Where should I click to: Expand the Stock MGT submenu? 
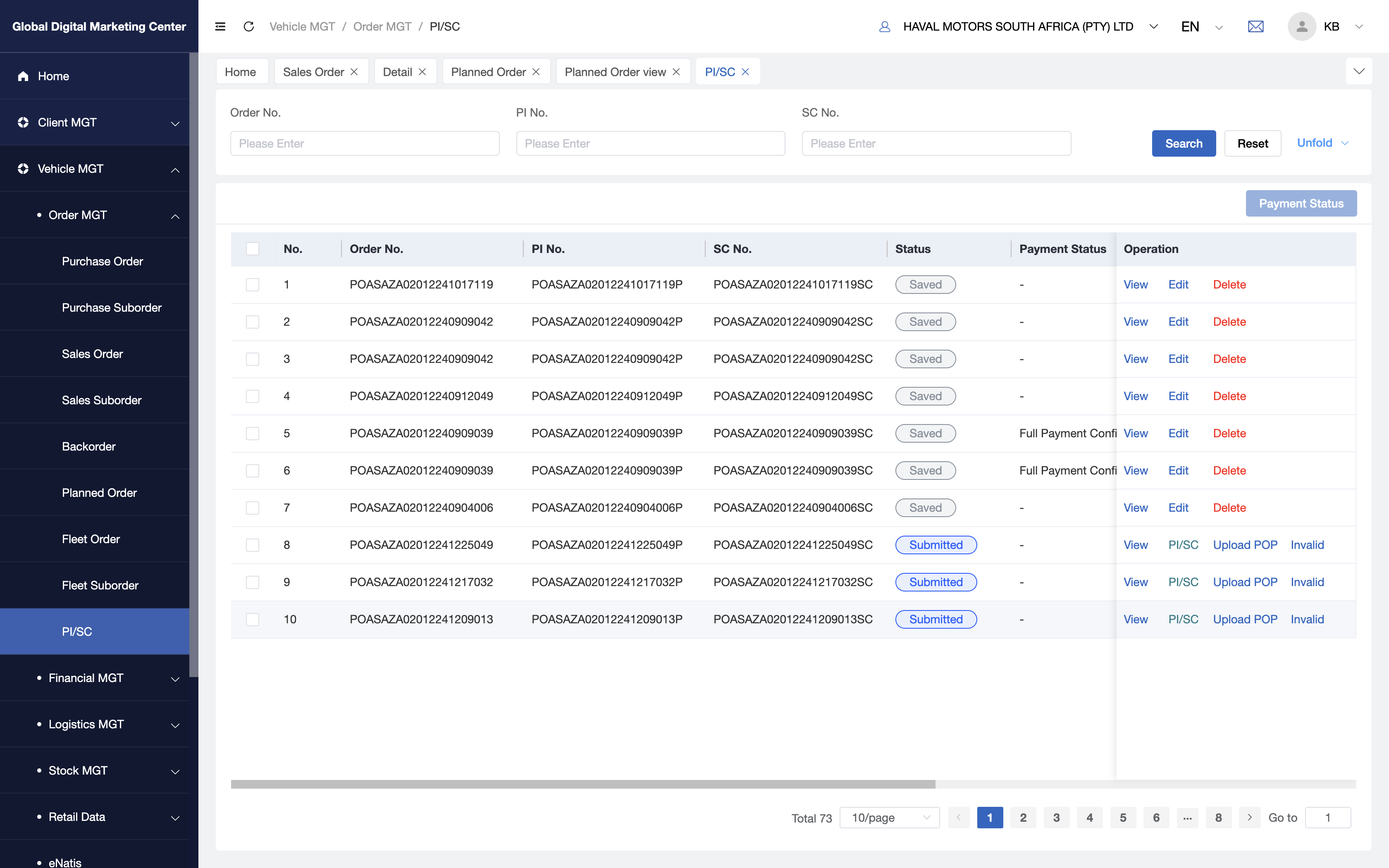(176, 772)
